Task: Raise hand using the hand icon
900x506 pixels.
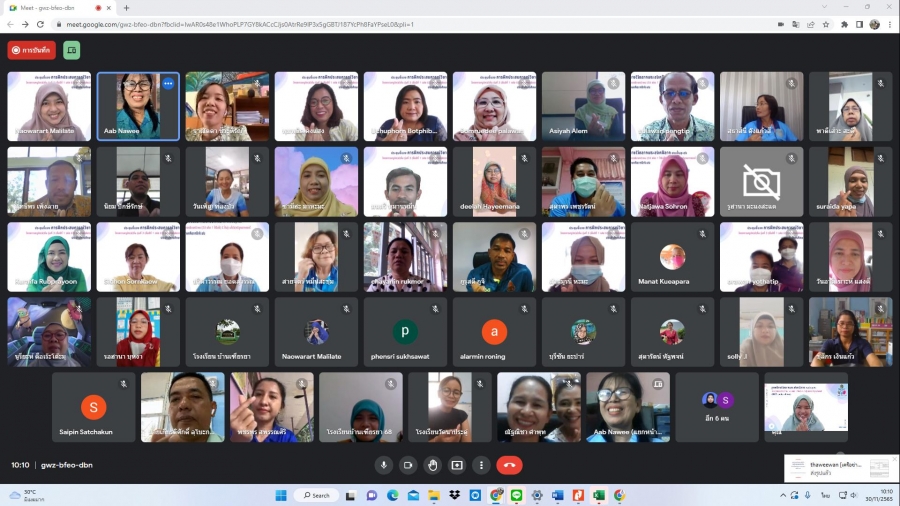Action: 432,465
